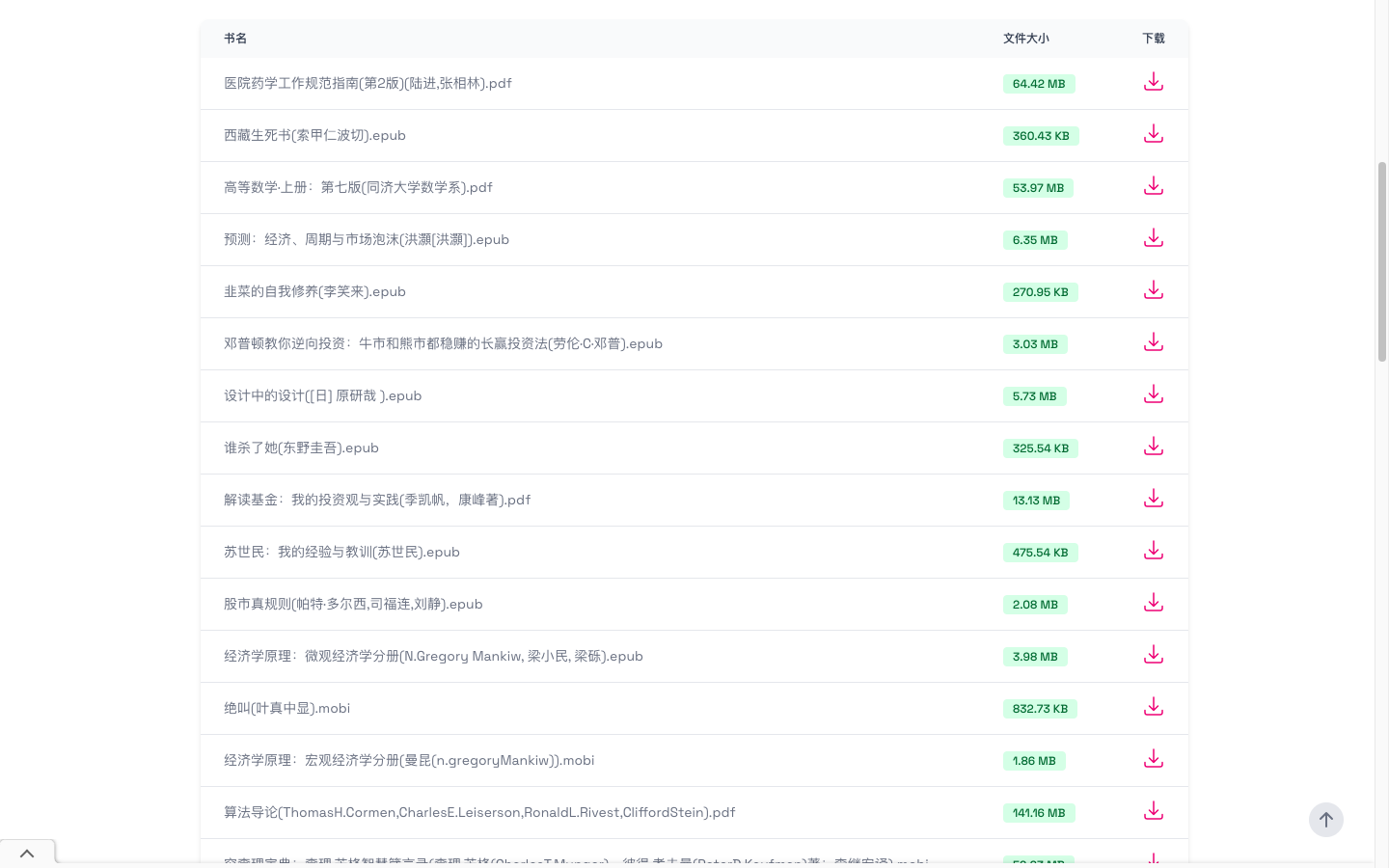Viewport: 1389px width, 868px height.
Task: Download 解读基金 PDF file
Action: coord(1153,499)
